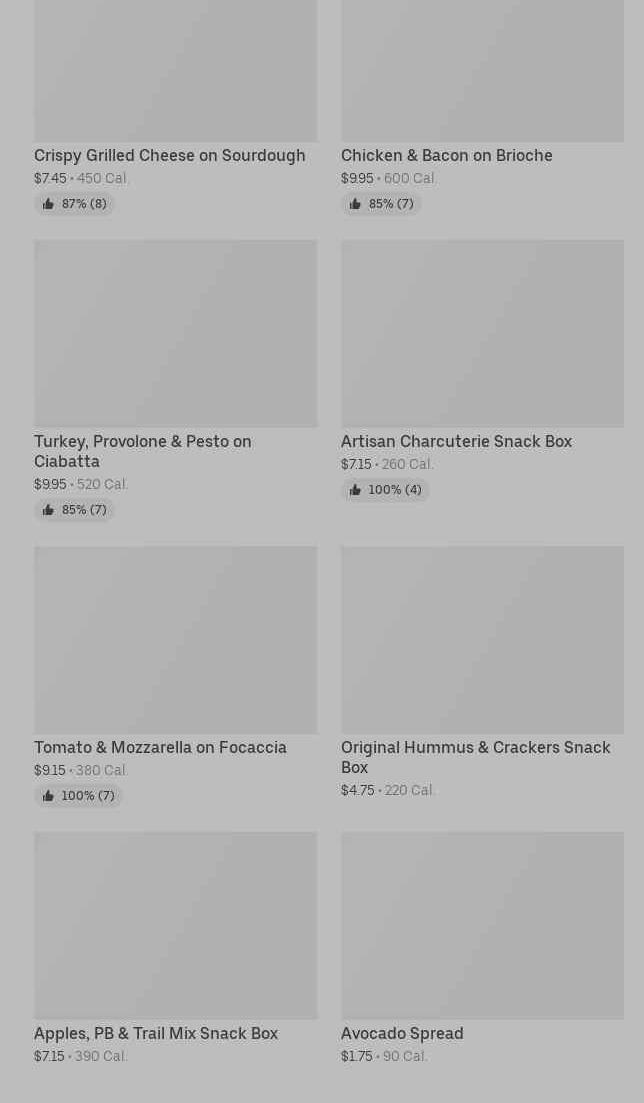The image size is (644, 1103).
Task: Open Crispy Grilled Cheese on Sourdough item
Action: point(169,156)
